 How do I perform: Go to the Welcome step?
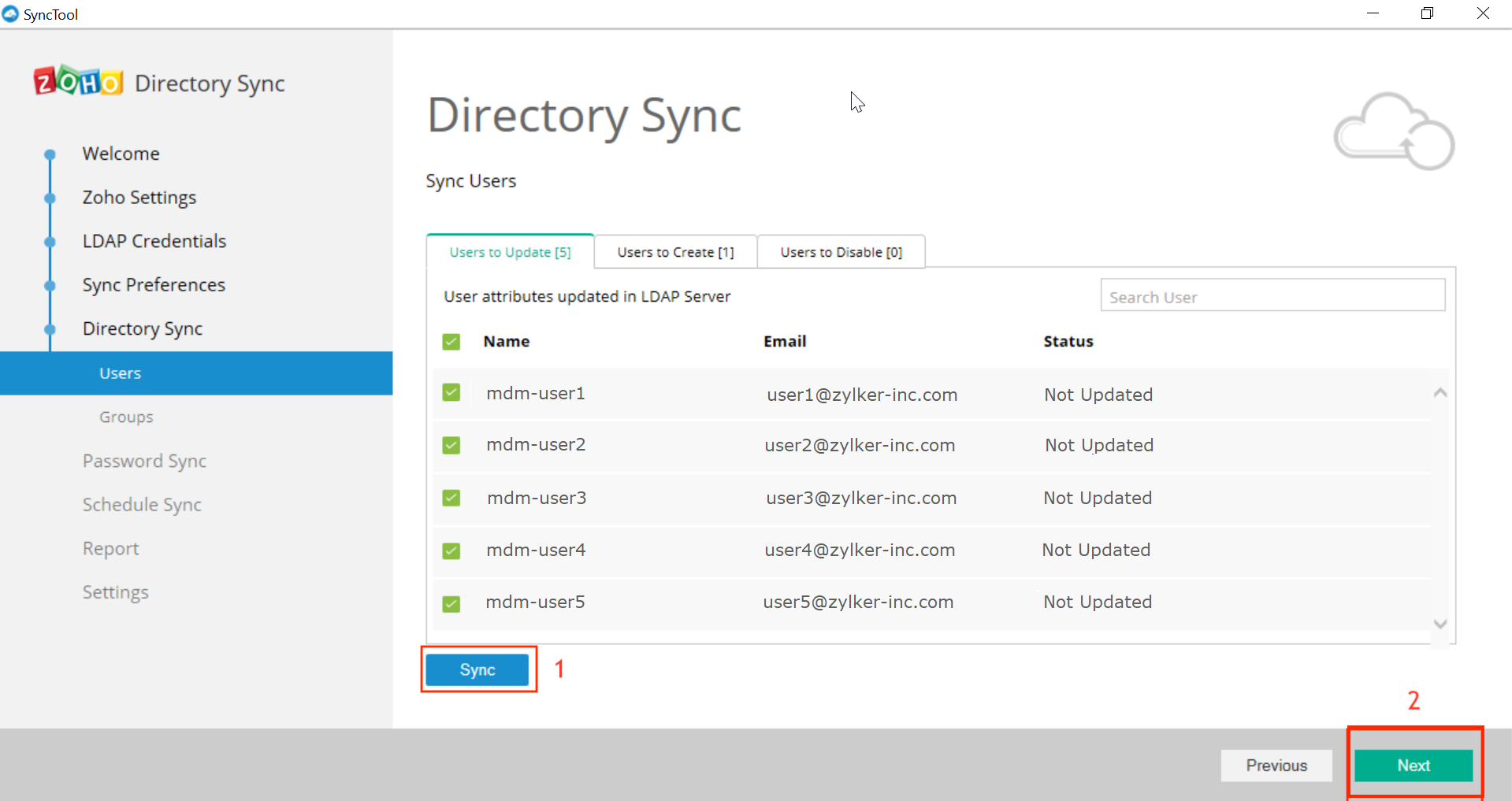point(121,154)
